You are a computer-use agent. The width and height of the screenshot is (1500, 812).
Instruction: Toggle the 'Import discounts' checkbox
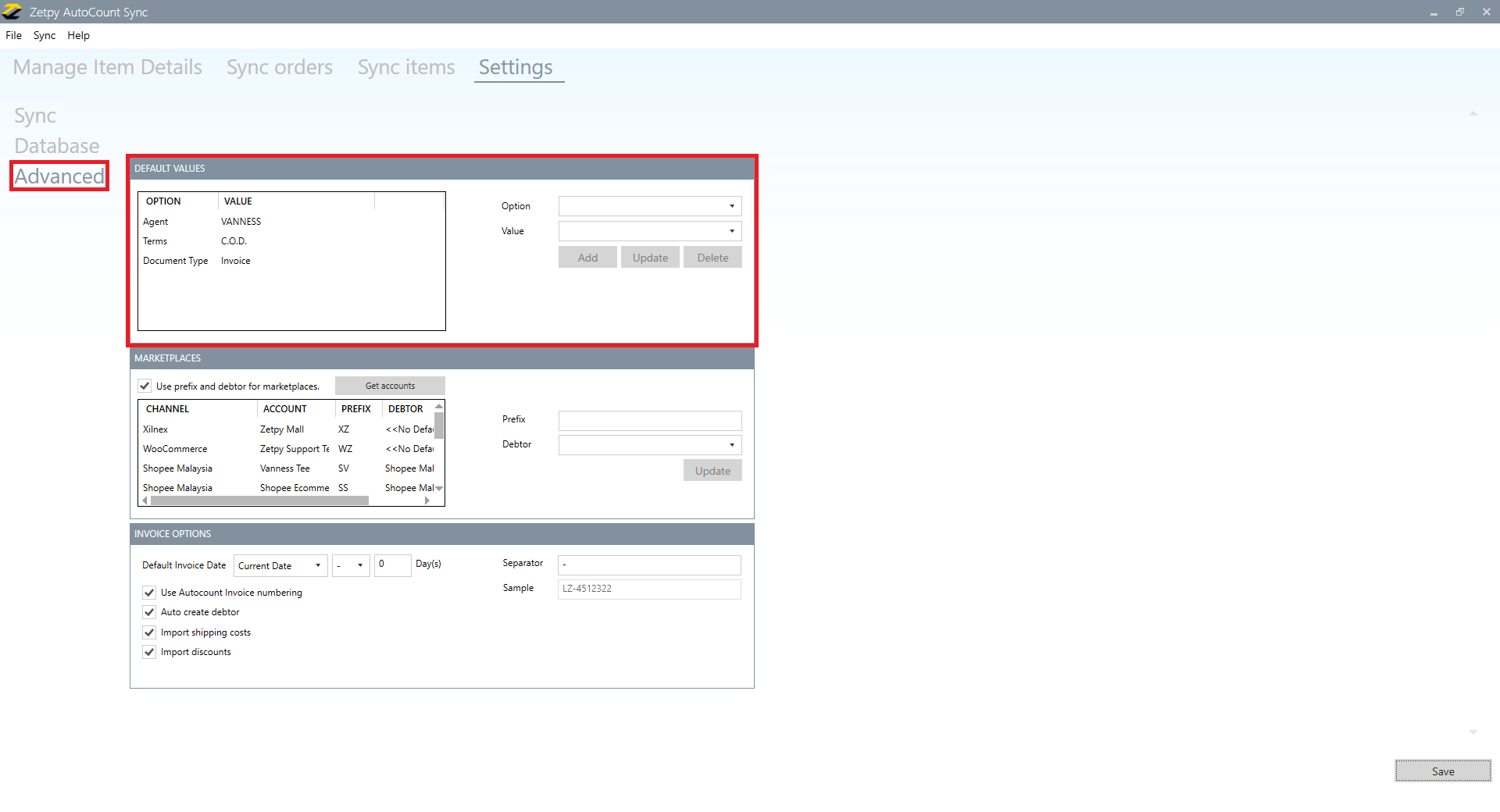149,652
